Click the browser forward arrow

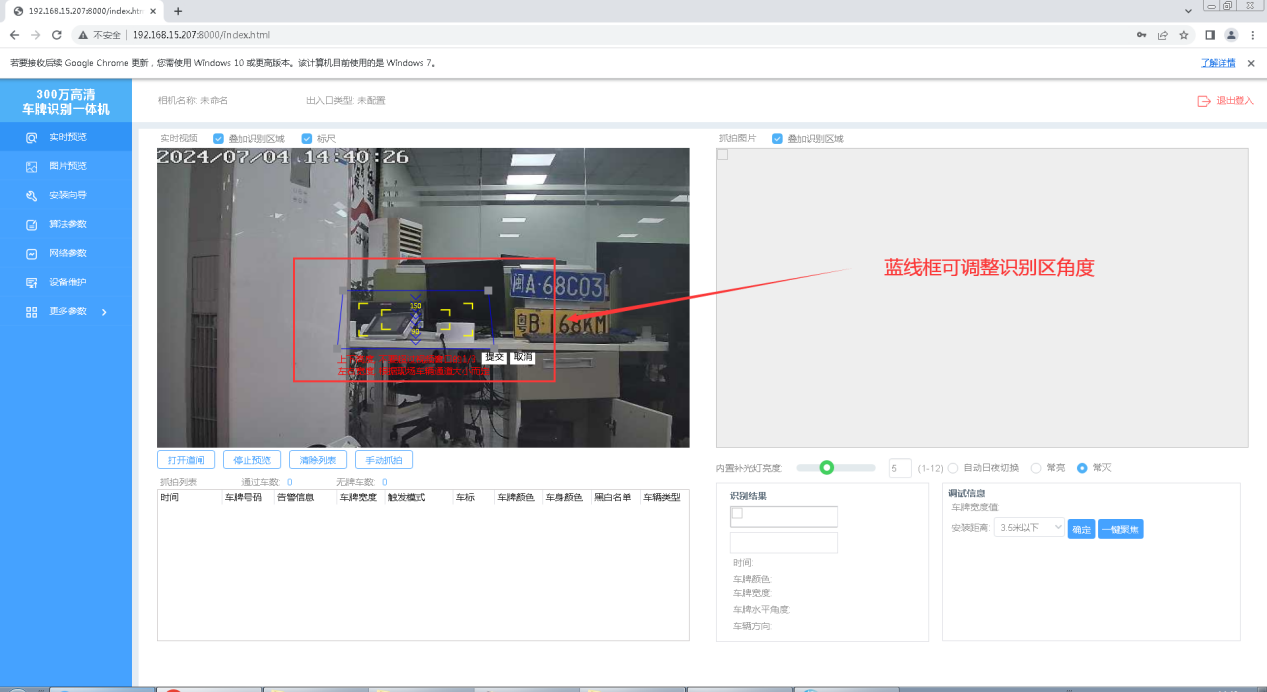click(35, 34)
